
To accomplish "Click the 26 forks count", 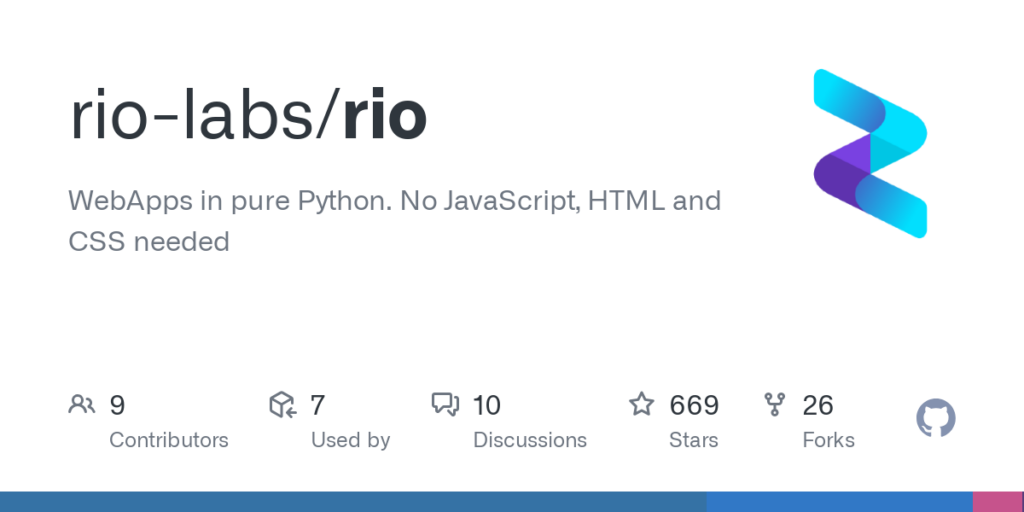I will 817,405.
